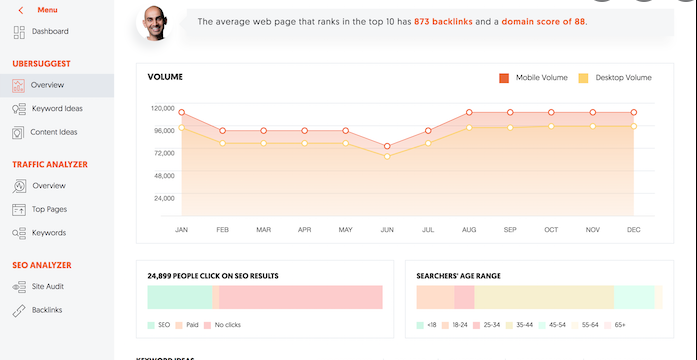Click the Searchers' Age Range heading
This screenshot has width=697, height=360.
pyautogui.click(x=458, y=276)
